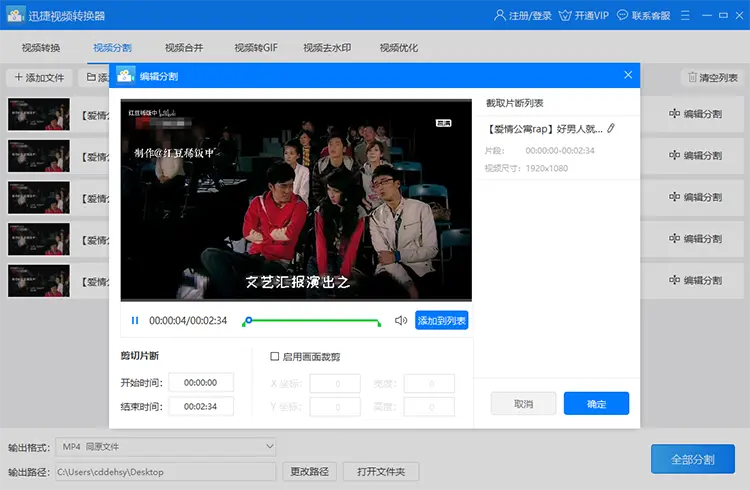Clear the list with 清空列表
This screenshot has width=750, height=490.
713,78
